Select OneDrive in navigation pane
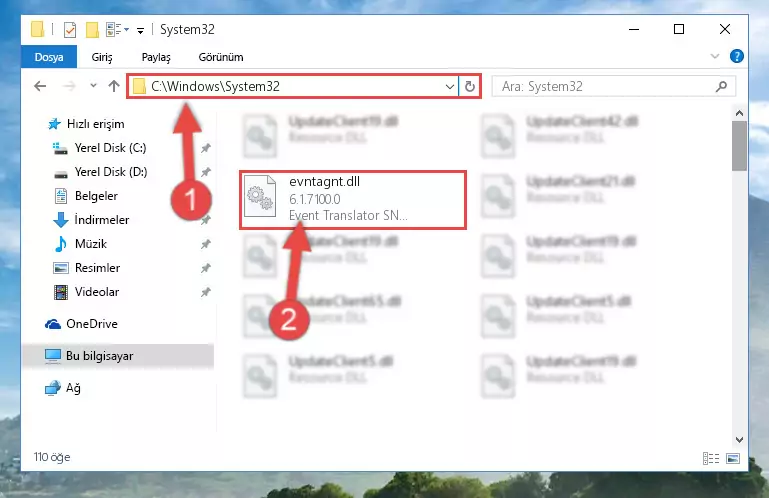This screenshot has height=498, width=769. click(x=92, y=324)
